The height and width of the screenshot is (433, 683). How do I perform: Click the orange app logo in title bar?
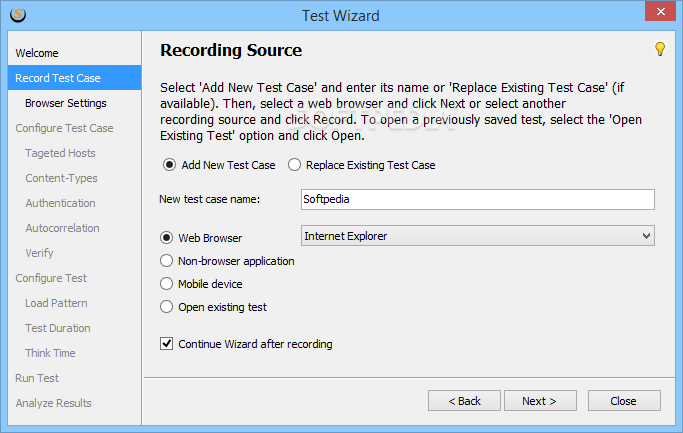pos(18,14)
